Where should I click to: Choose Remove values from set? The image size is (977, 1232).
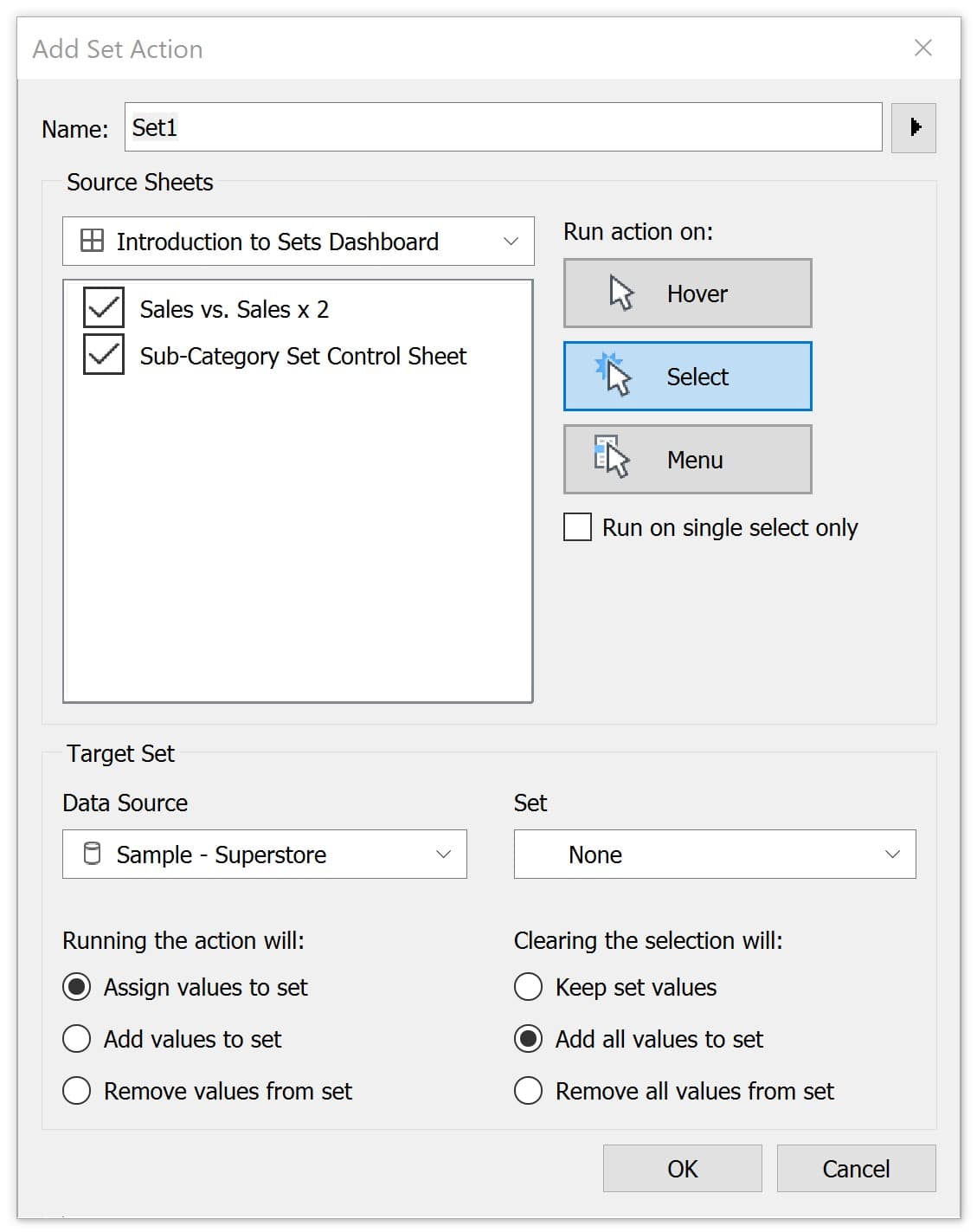pyautogui.click(x=77, y=1090)
